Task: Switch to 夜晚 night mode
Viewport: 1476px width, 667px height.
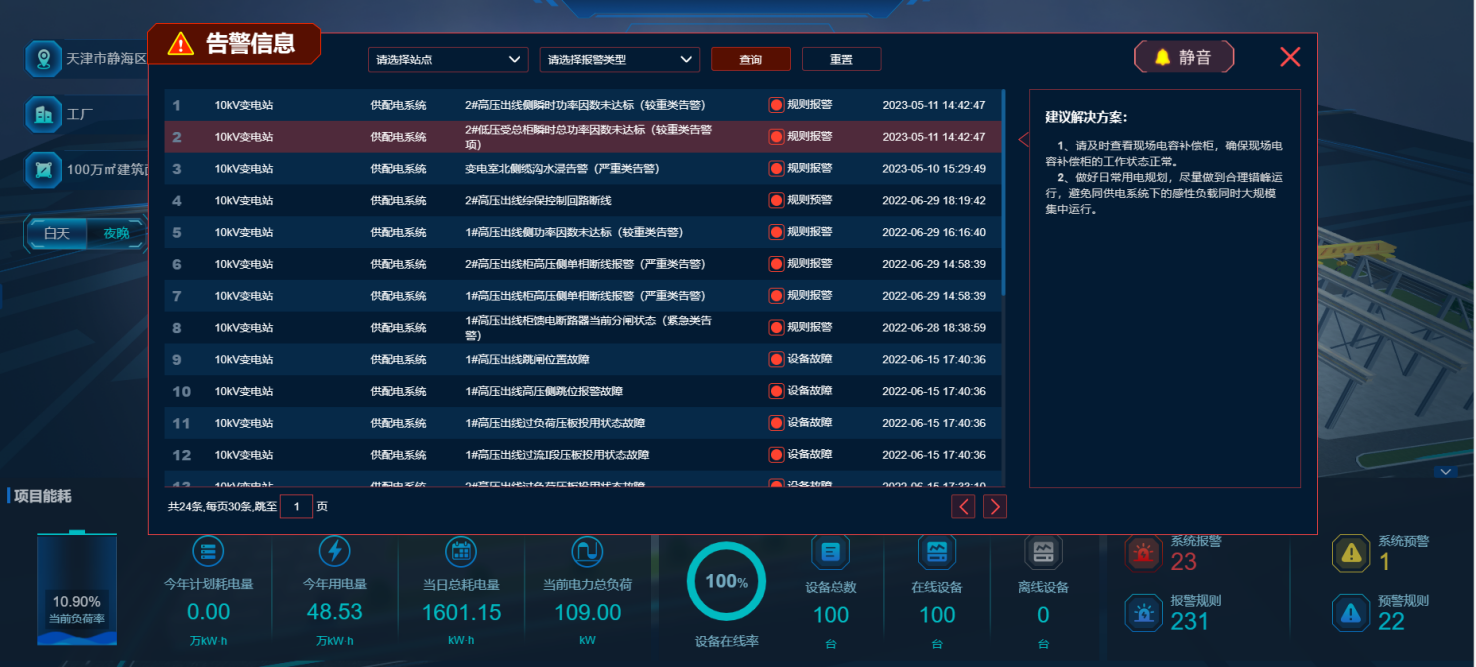Action: click(x=116, y=234)
